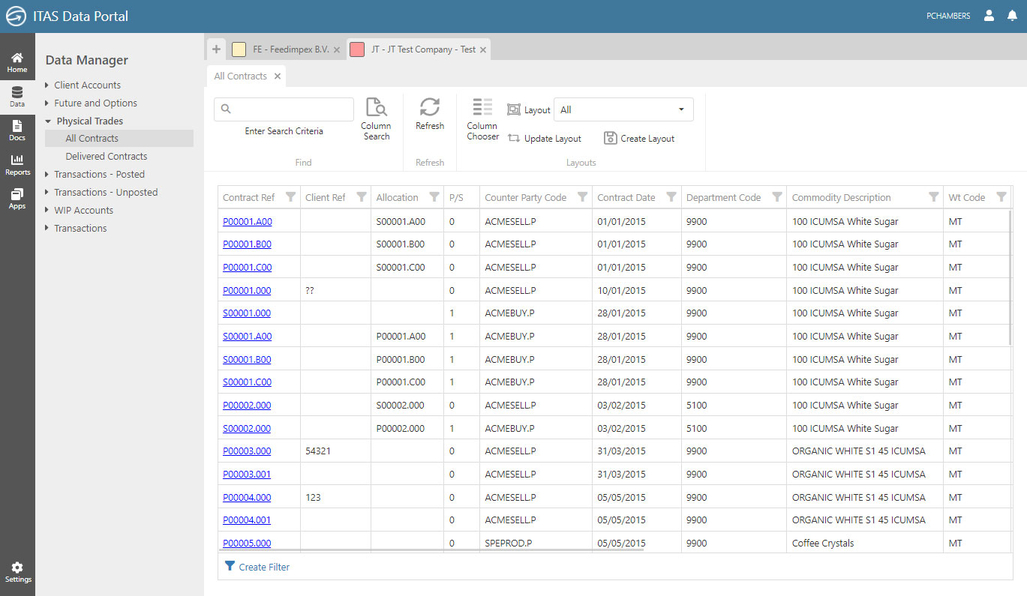Select the Data sidebar icon
Screen dimensions: 1027x596
pyautogui.click(x=17, y=97)
